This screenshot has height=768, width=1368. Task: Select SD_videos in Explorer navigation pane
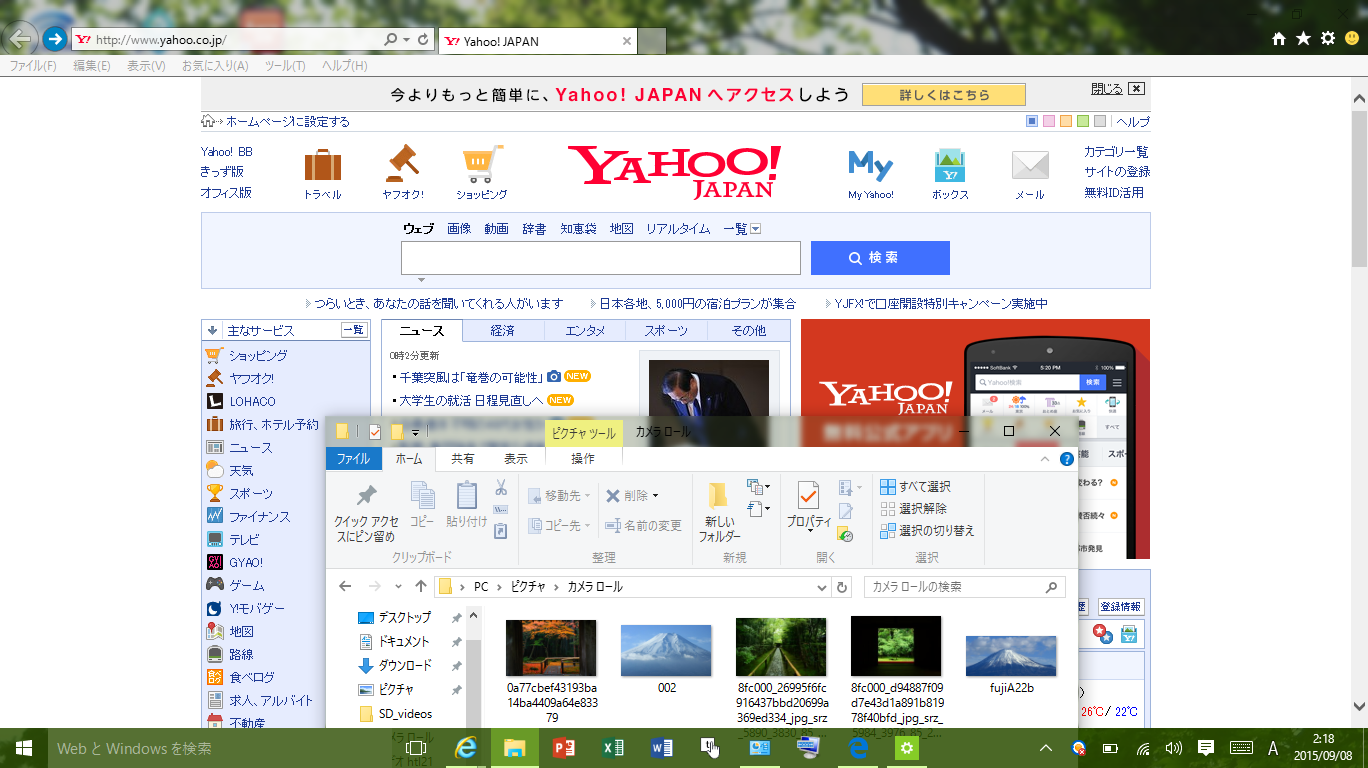[405, 713]
